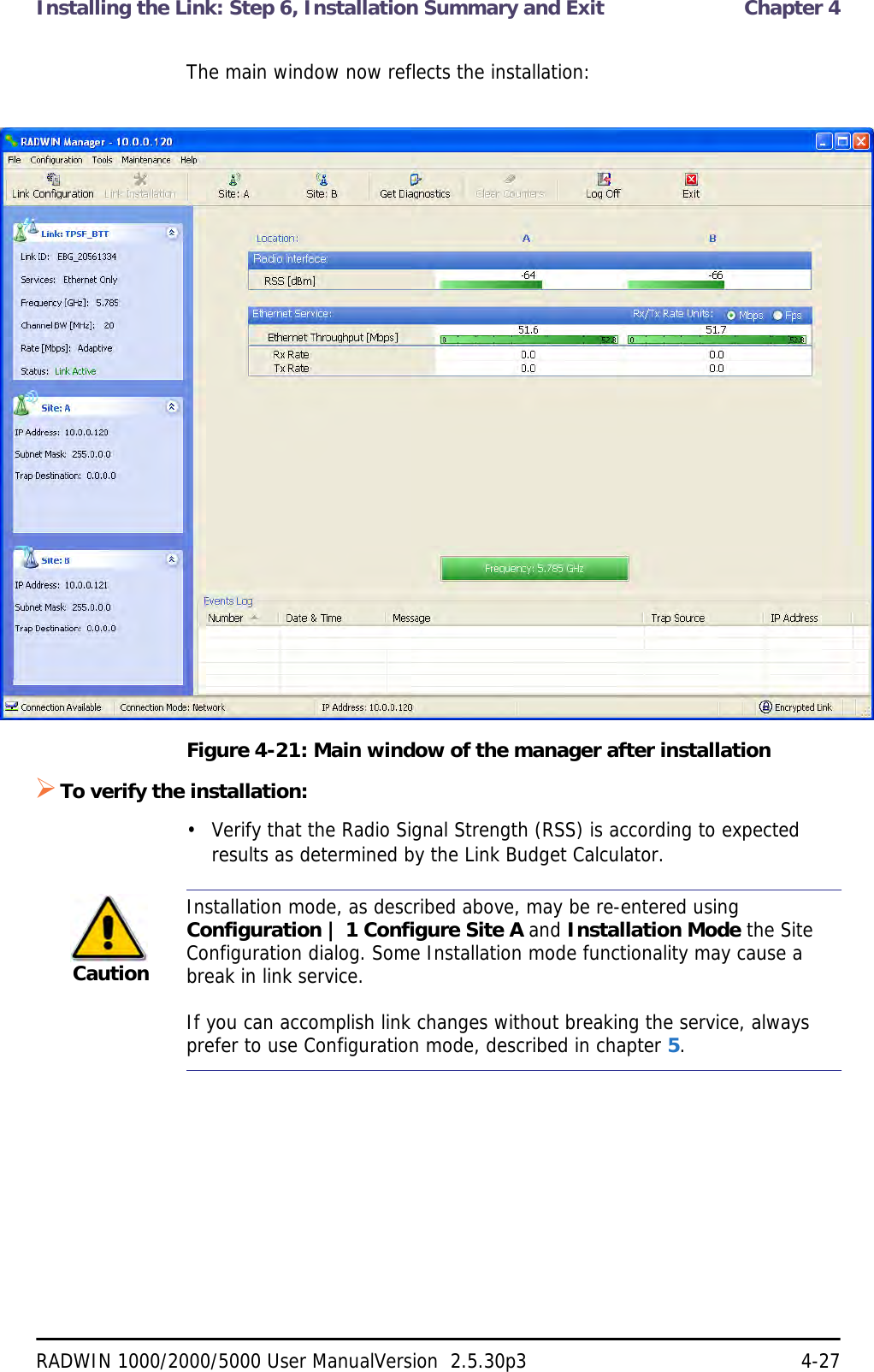The width and height of the screenshot is (874, 1372).
Task: Minimize the RADWIN Manager window
Action: point(824,141)
